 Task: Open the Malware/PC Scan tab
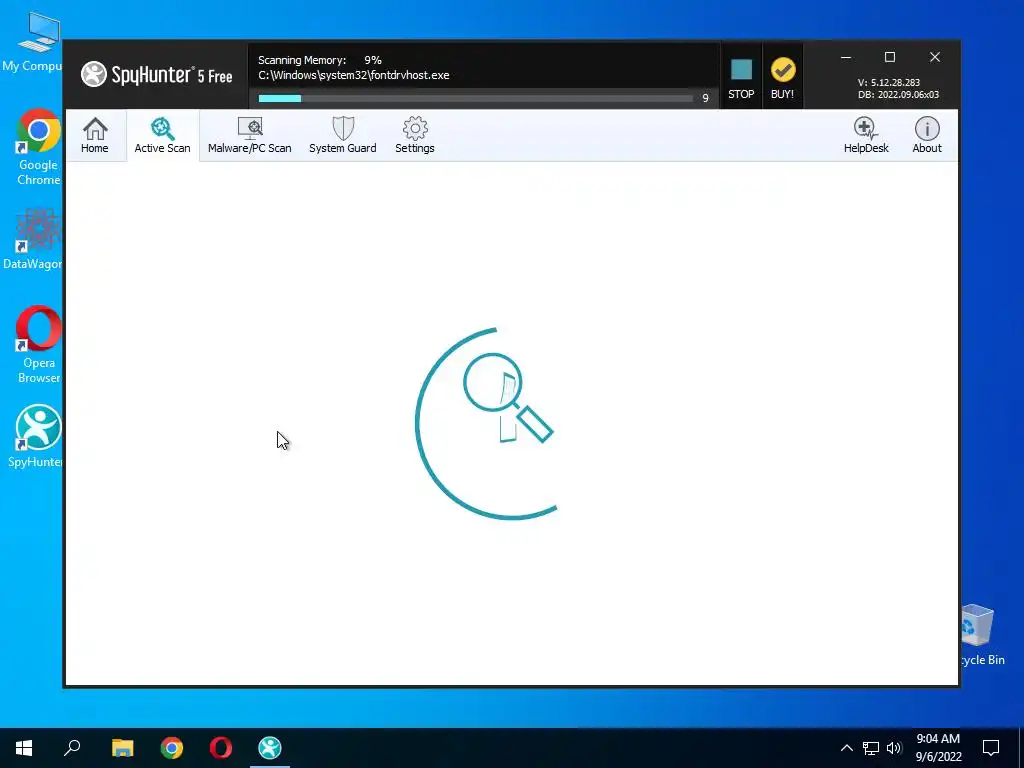249,135
